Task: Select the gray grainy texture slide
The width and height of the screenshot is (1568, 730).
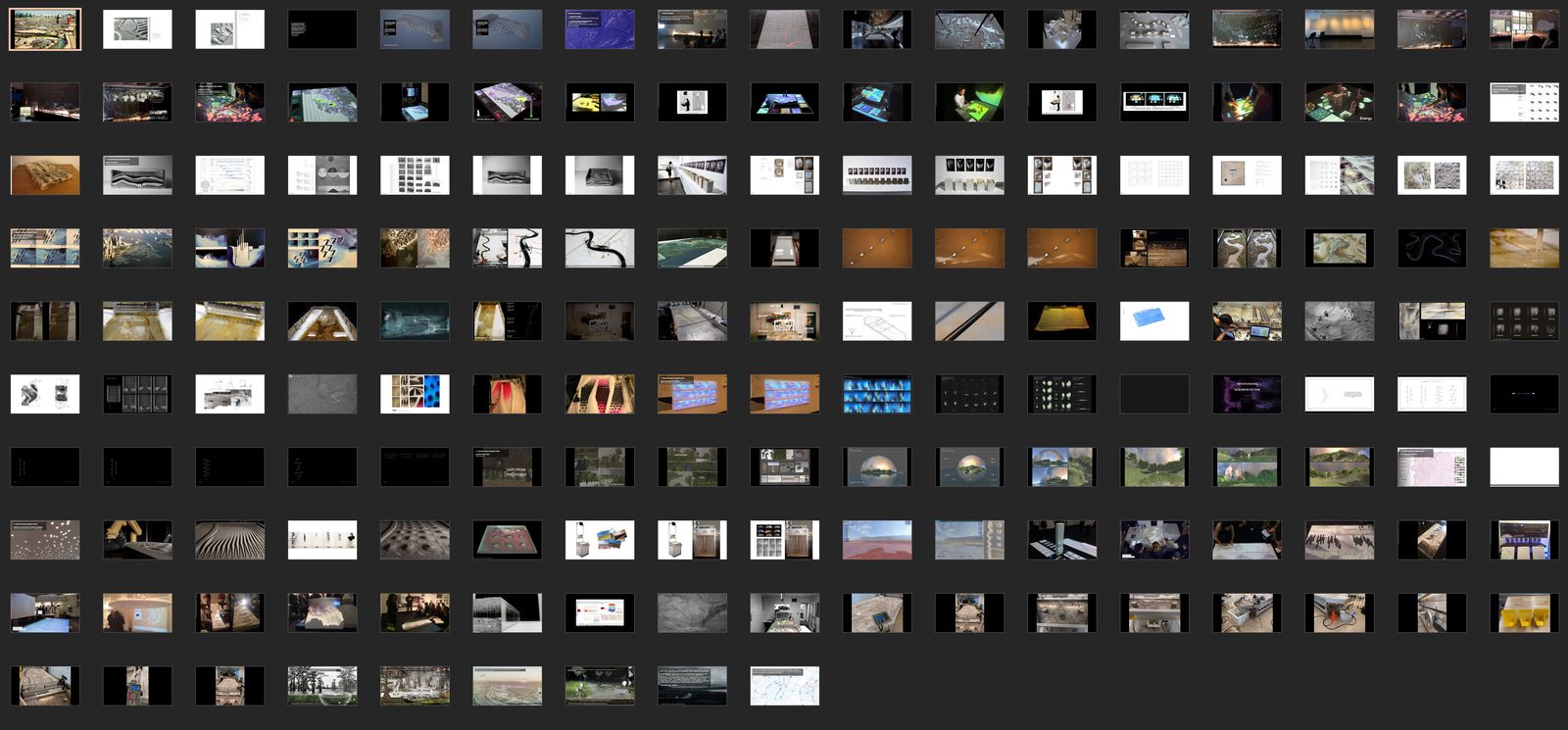Action: [322, 394]
